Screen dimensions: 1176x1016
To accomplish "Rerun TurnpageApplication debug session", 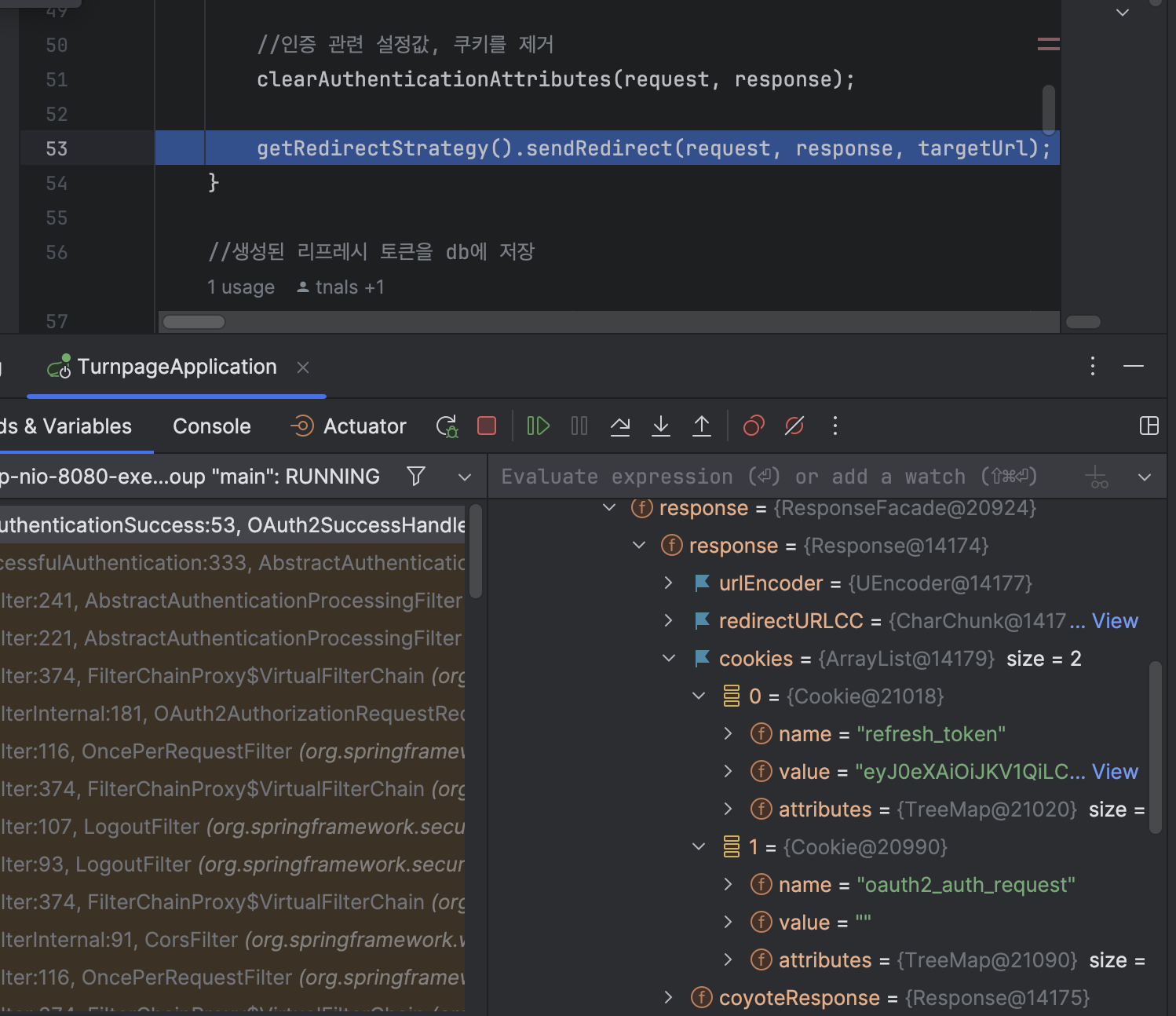I will point(447,426).
